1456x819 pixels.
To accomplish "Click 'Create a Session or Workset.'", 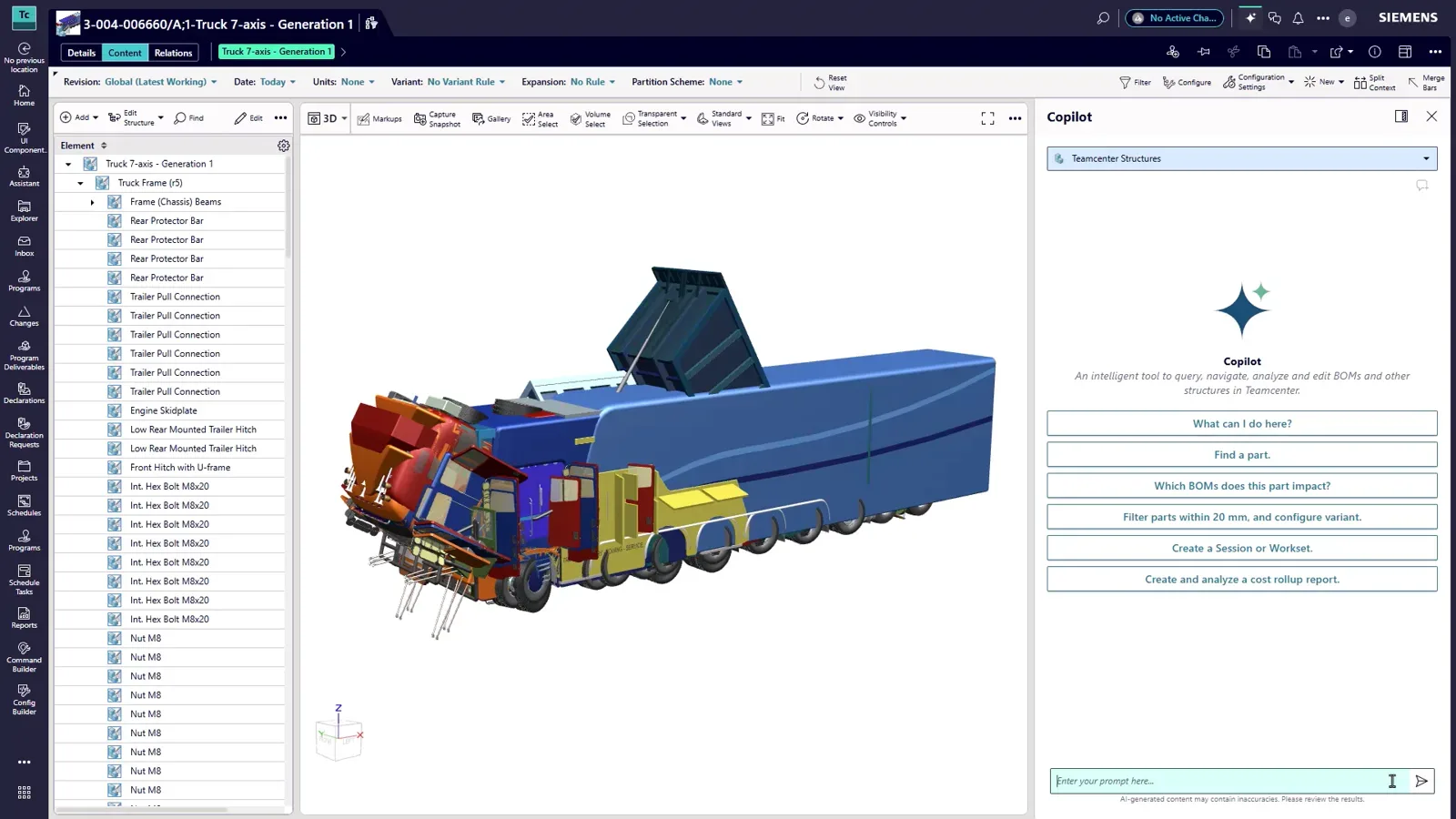I will [1242, 548].
